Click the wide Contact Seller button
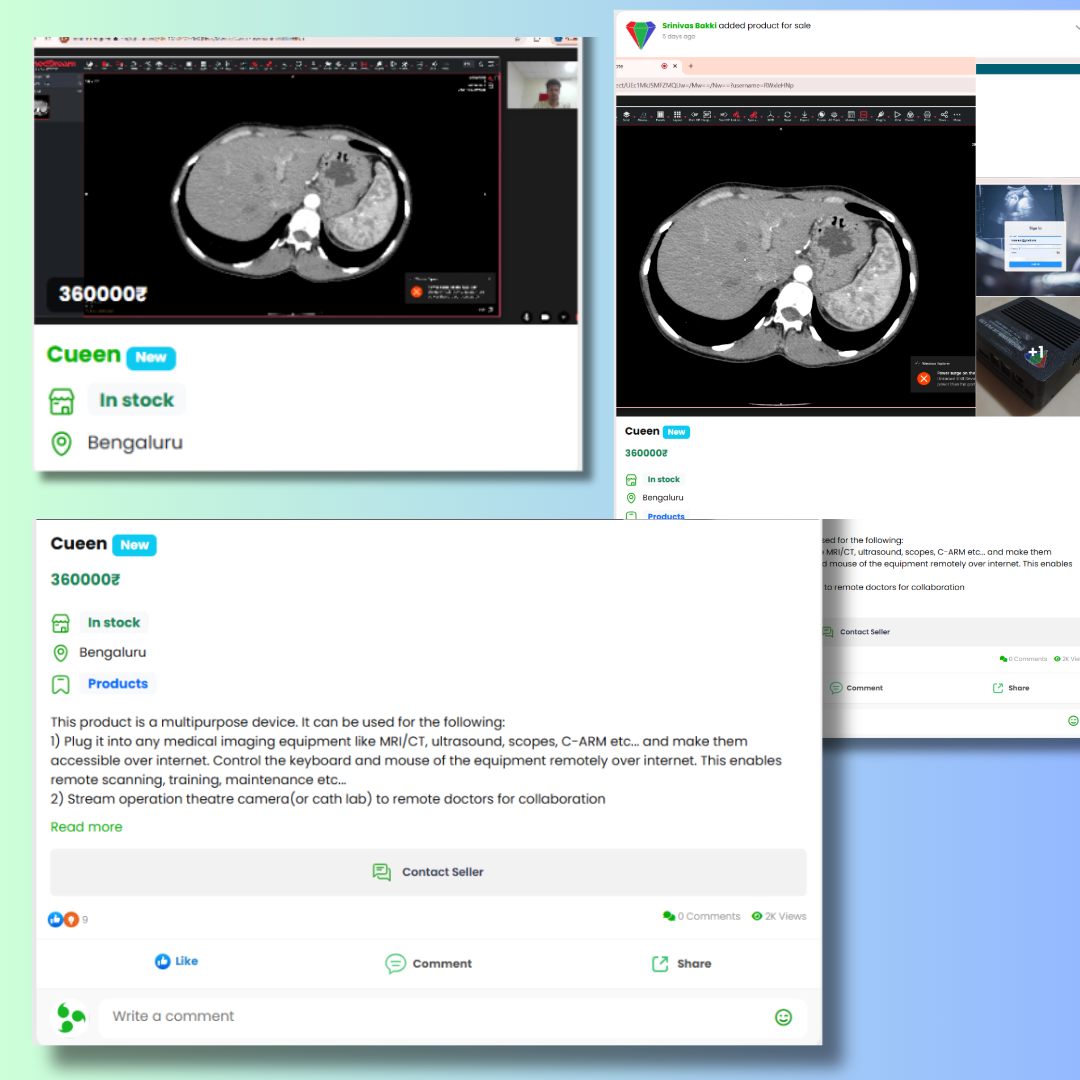This screenshot has width=1080, height=1080. (428, 872)
